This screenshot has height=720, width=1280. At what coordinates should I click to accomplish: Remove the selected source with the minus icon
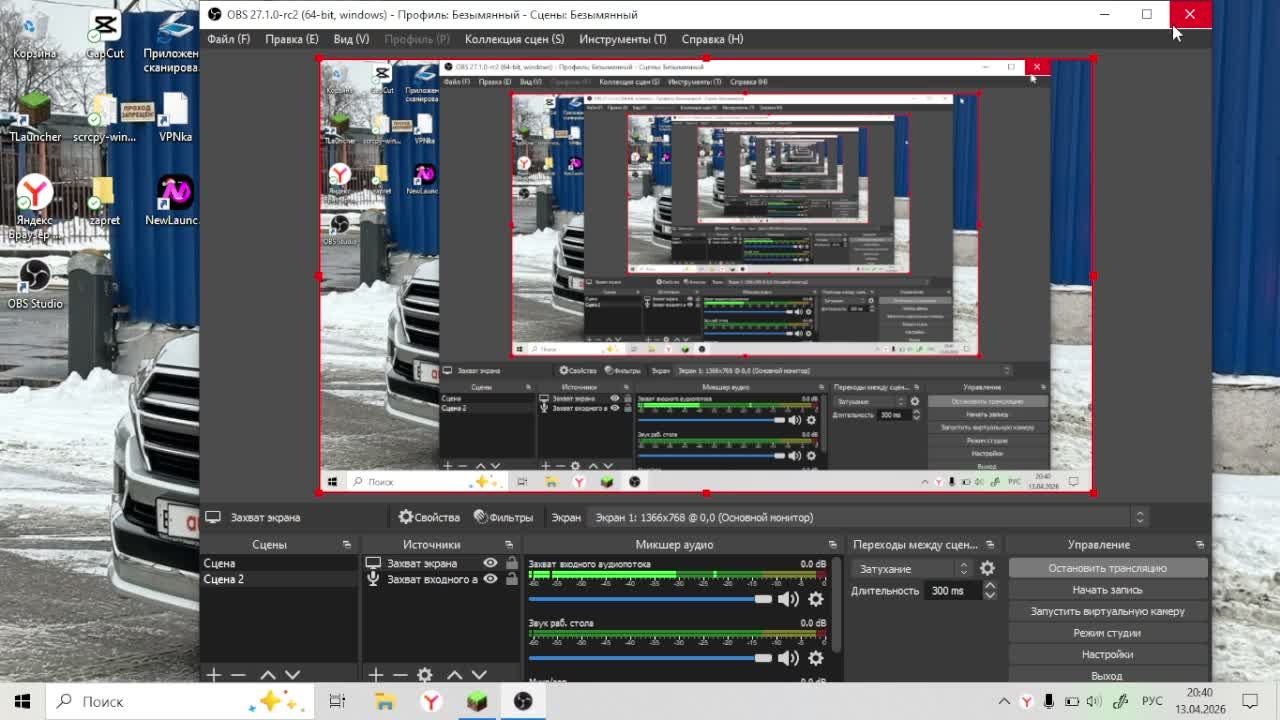[400, 675]
